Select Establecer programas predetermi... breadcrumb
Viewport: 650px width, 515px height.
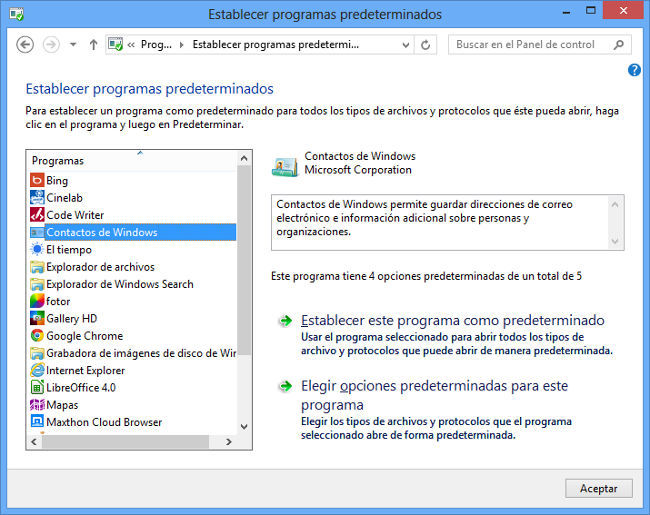pyautogui.click(x=276, y=44)
